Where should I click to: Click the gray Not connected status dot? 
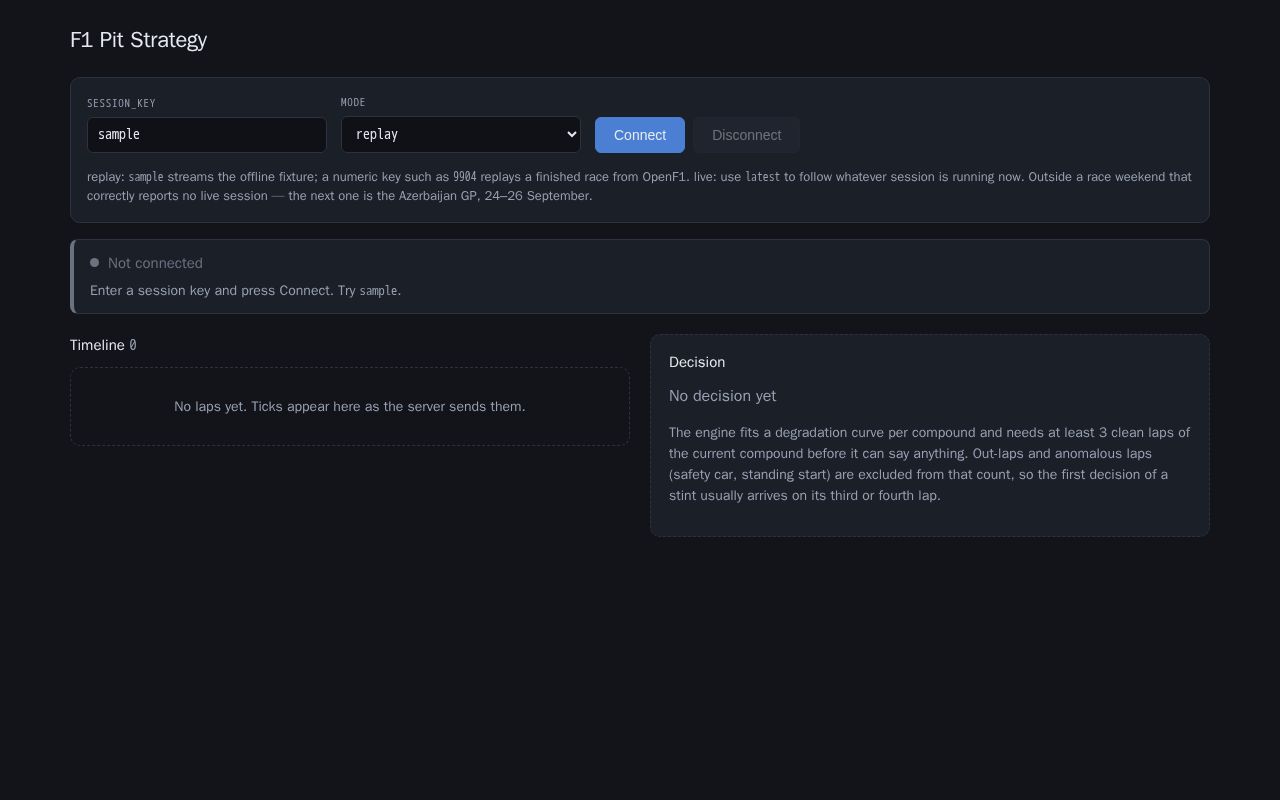[95, 263]
